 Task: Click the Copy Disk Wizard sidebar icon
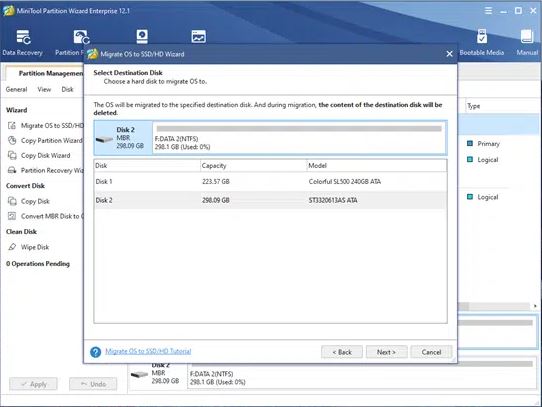pos(12,155)
